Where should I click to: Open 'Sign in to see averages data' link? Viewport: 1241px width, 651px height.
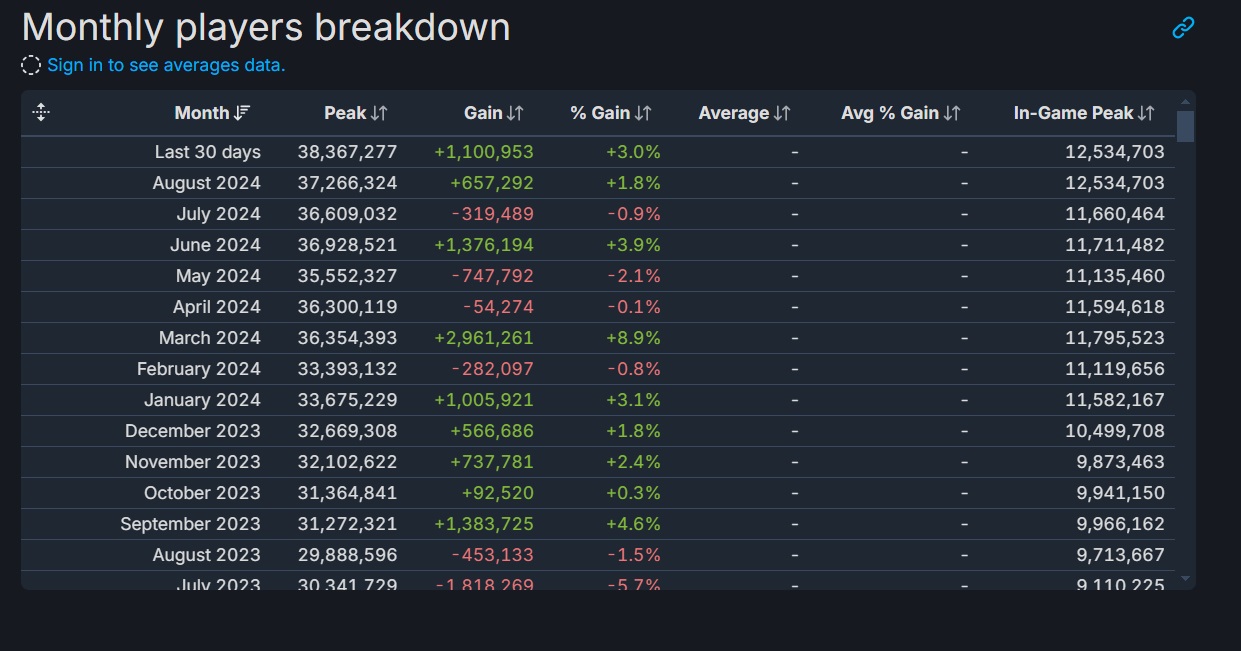click(x=166, y=65)
